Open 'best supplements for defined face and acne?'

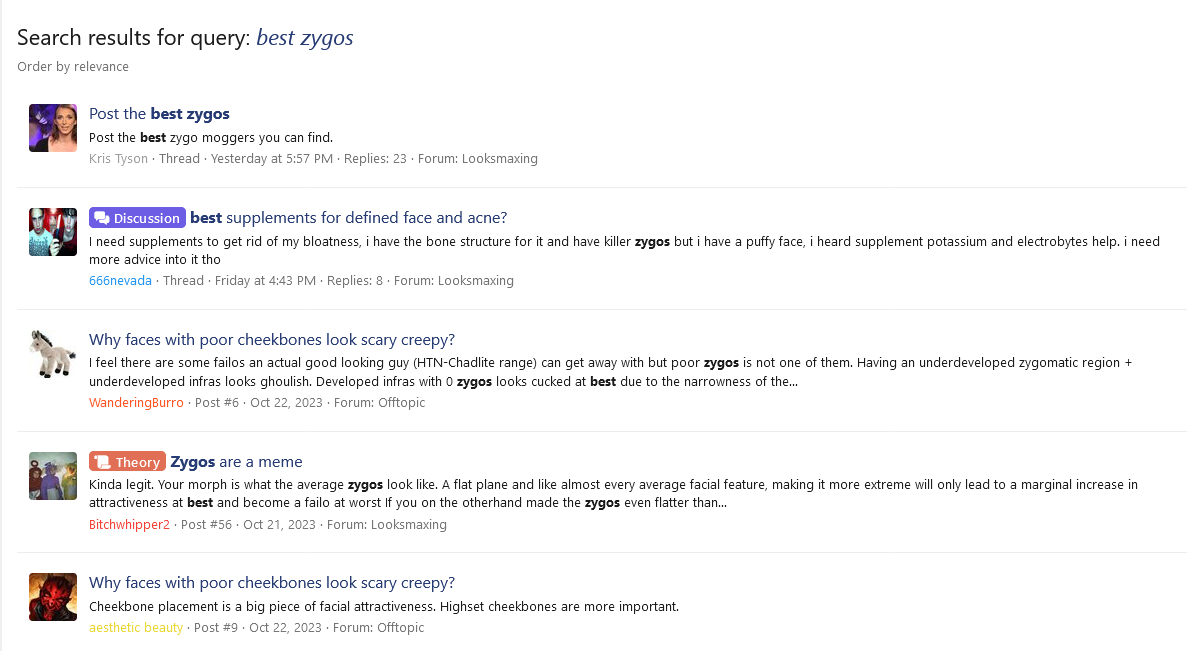[348, 218]
